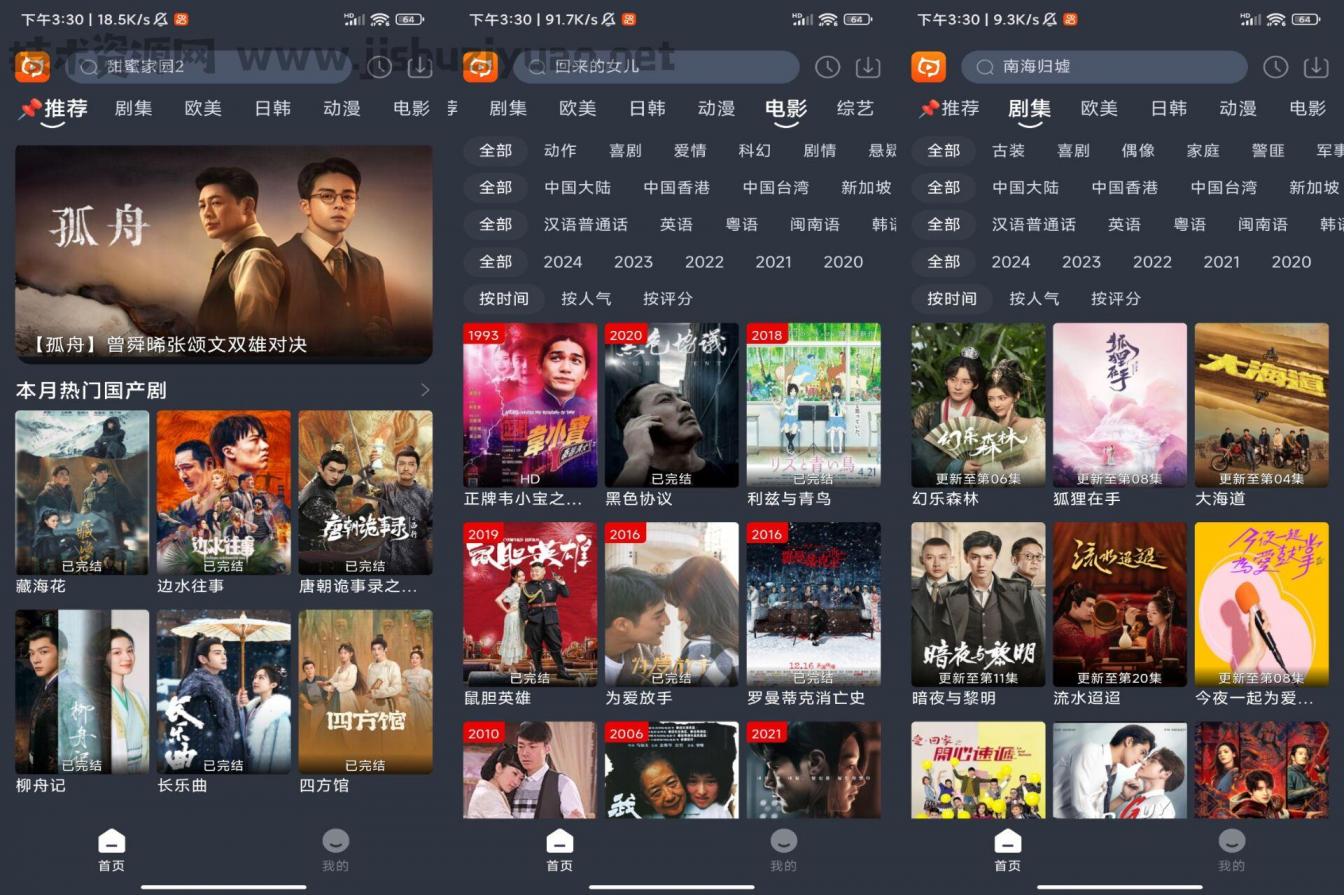Open 正牌韦小宝 1993 movie poster

click(530, 405)
